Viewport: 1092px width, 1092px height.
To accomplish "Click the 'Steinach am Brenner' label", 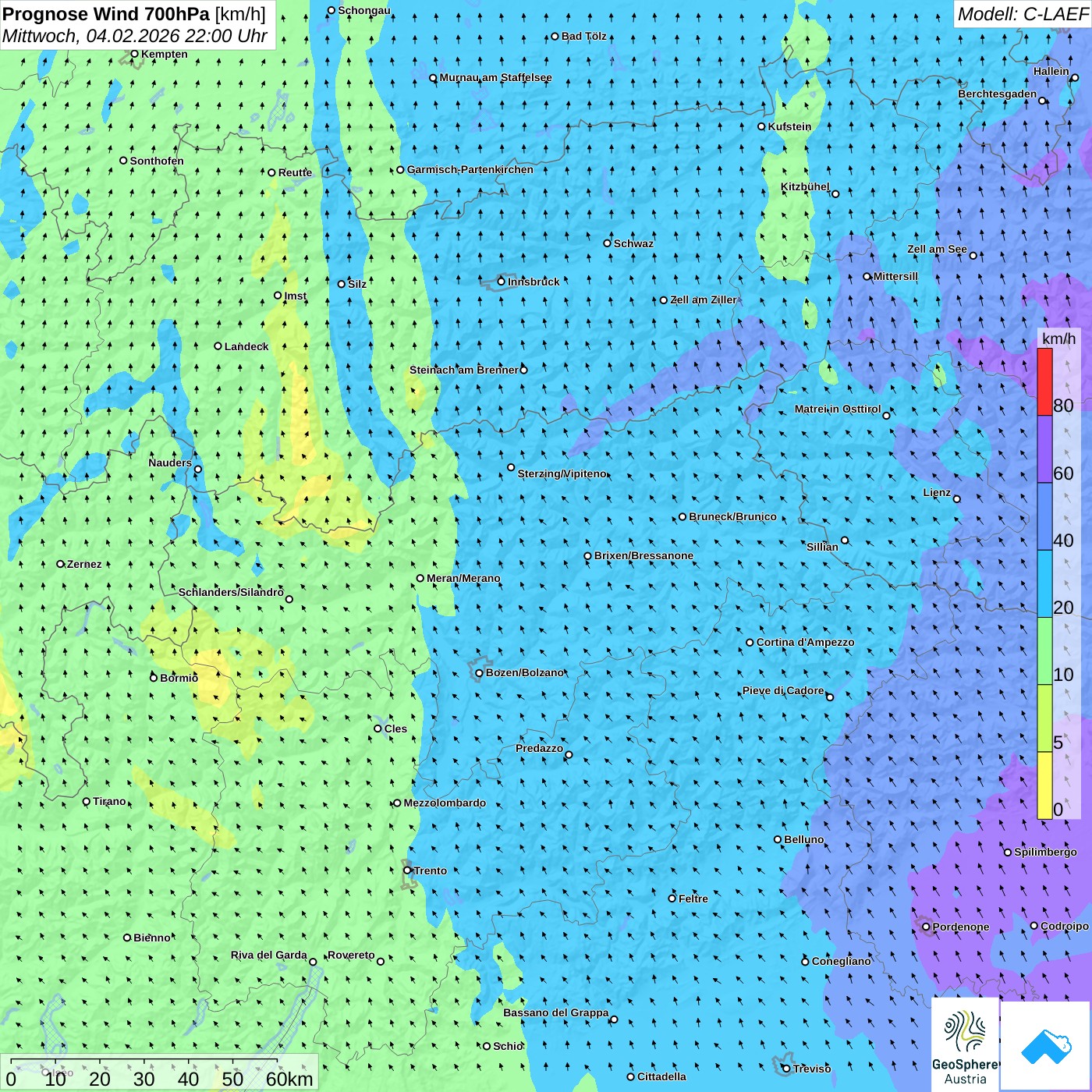I will pyautogui.click(x=464, y=370).
